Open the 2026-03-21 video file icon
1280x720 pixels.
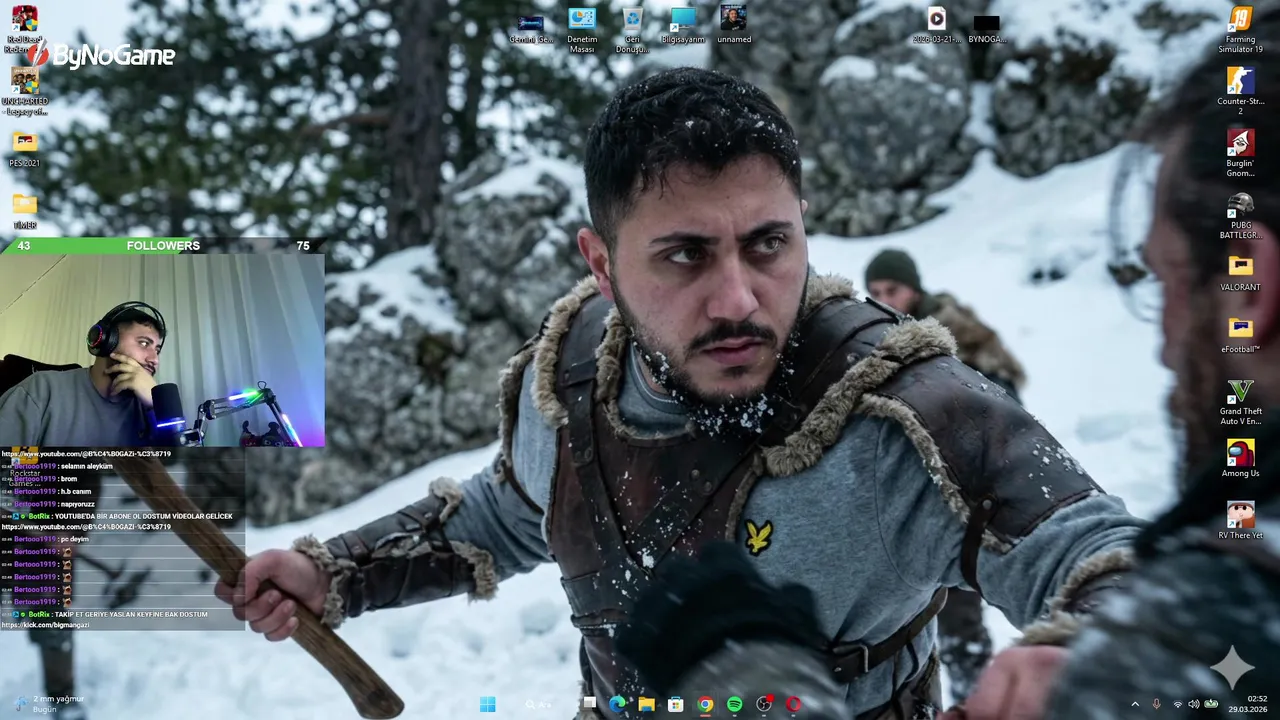click(x=936, y=27)
